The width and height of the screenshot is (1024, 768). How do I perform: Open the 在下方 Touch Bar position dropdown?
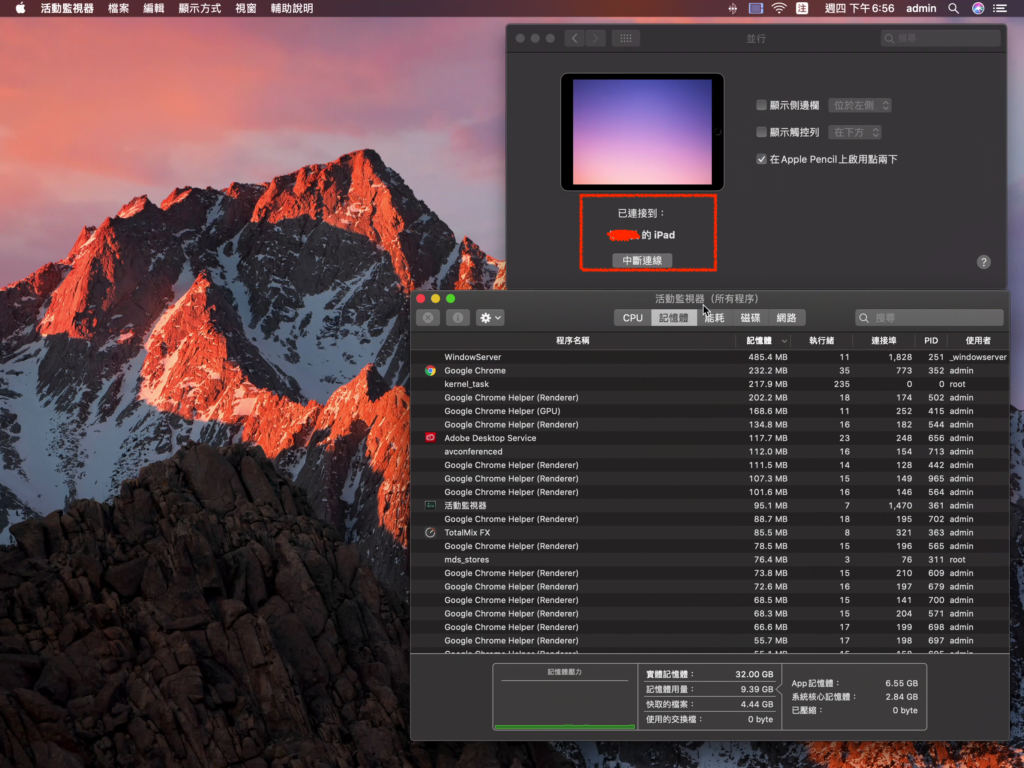pos(855,132)
